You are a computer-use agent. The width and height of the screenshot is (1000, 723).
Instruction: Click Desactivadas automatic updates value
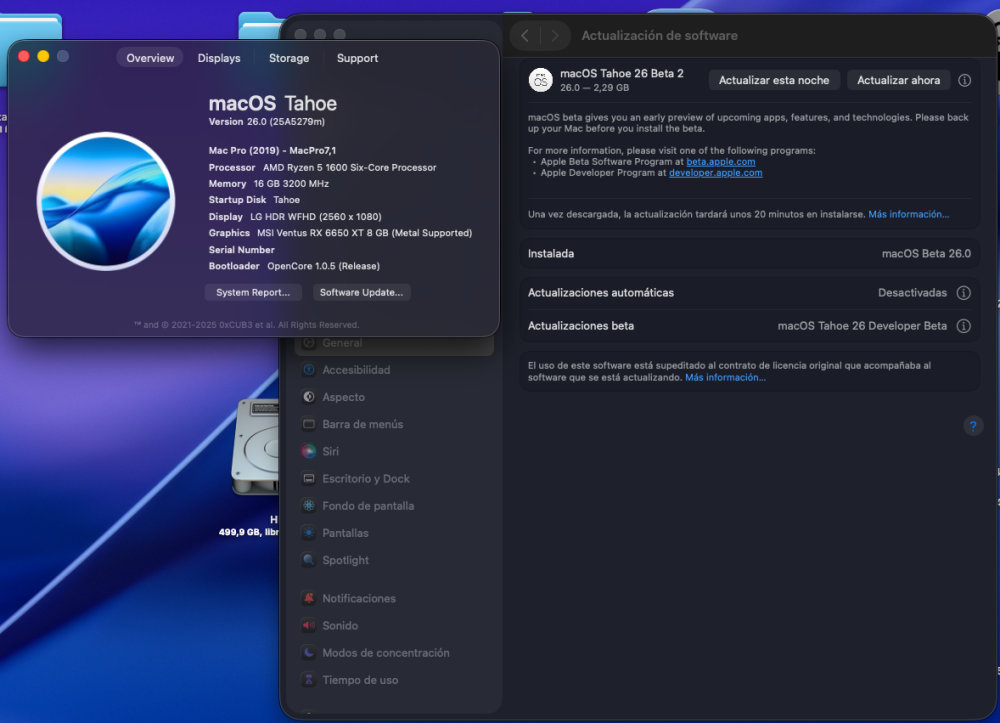(x=912, y=293)
